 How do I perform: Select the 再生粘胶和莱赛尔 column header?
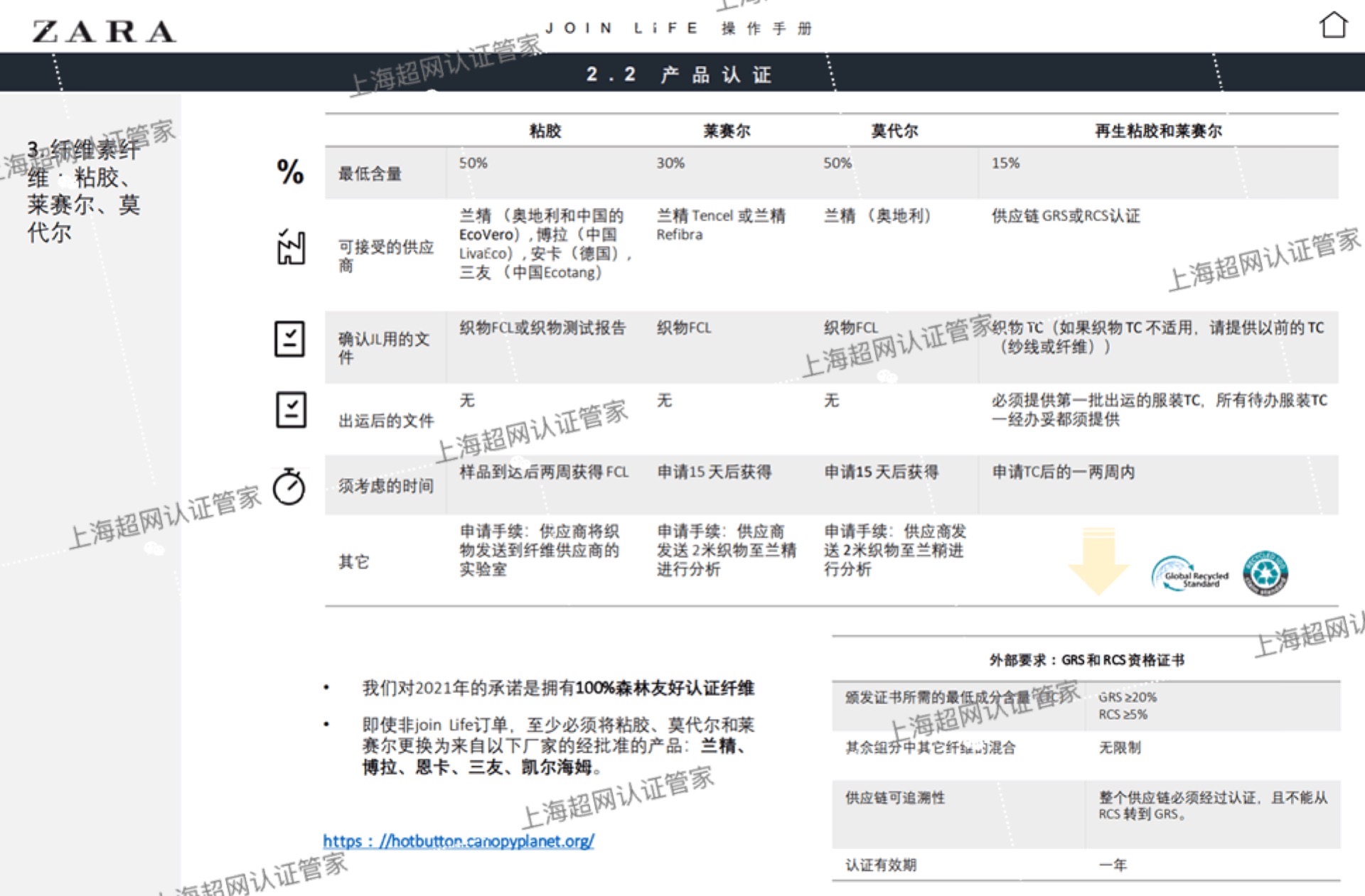pyautogui.click(x=1158, y=131)
